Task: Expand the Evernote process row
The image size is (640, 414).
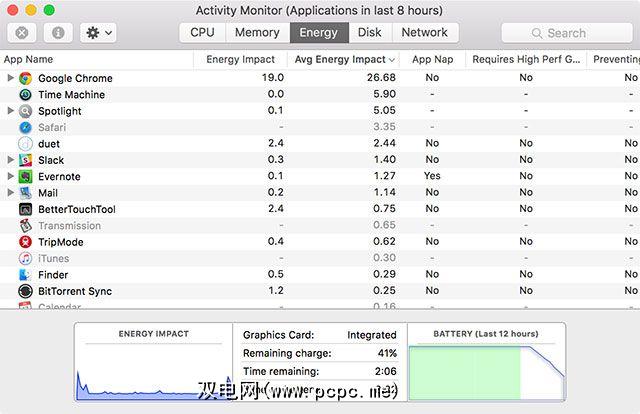Action: [11, 176]
